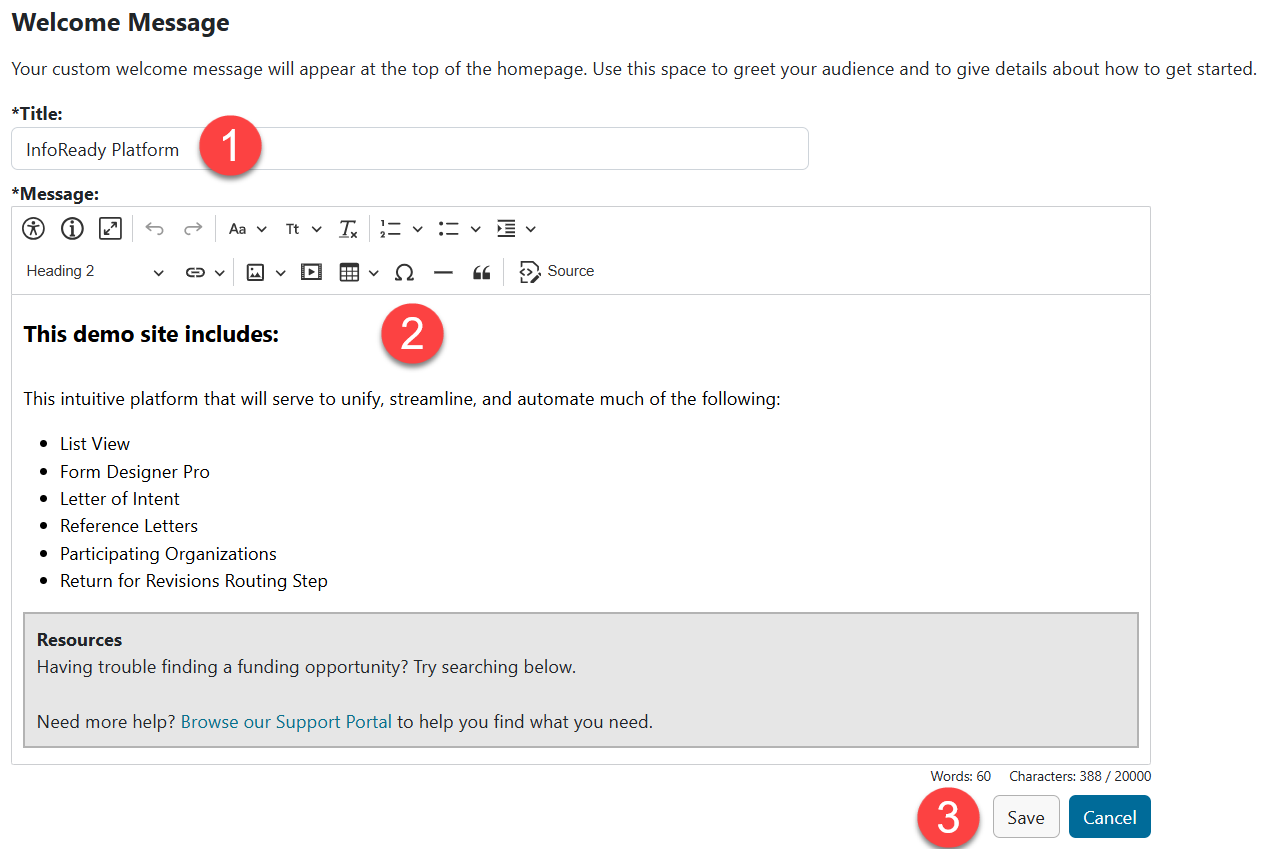Click the indent/alignment icon

pos(506,229)
